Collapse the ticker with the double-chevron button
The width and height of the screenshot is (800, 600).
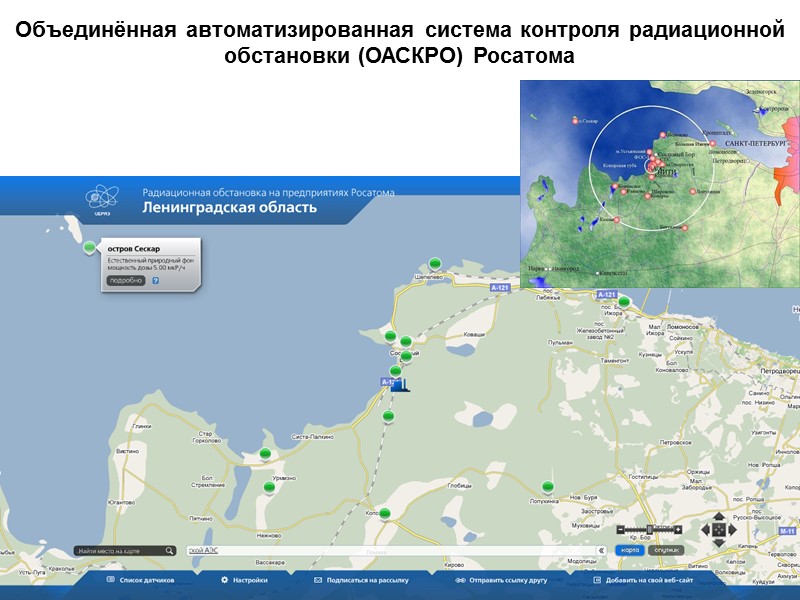[601, 551]
